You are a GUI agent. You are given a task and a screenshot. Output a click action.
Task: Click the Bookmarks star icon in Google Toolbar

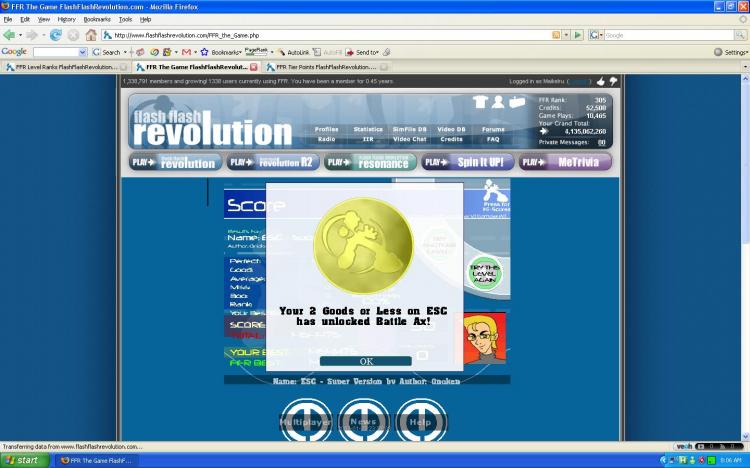click(x=204, y=52)
